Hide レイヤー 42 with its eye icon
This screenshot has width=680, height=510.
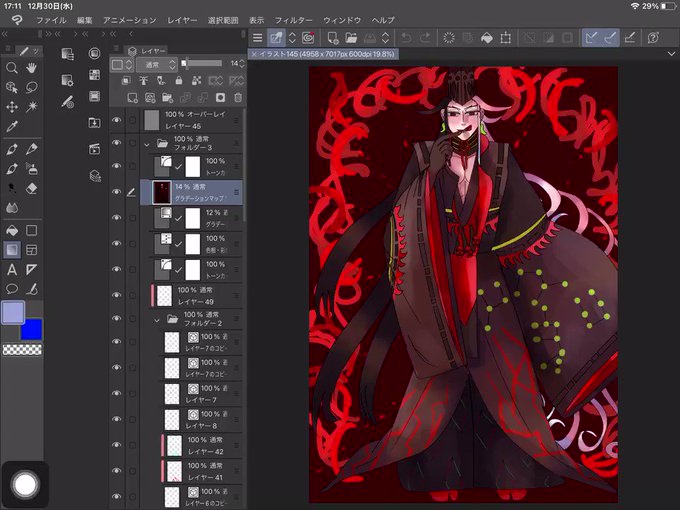117,445
